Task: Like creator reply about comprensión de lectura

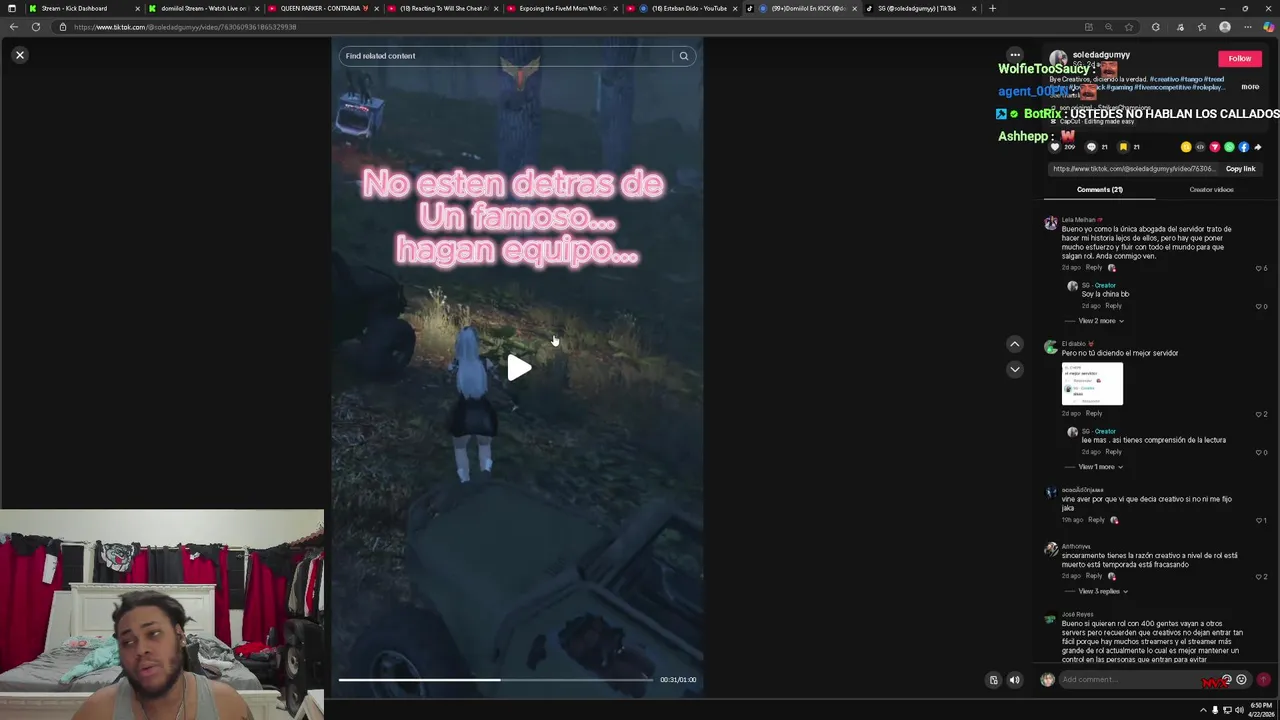Action: (1259, 452)
